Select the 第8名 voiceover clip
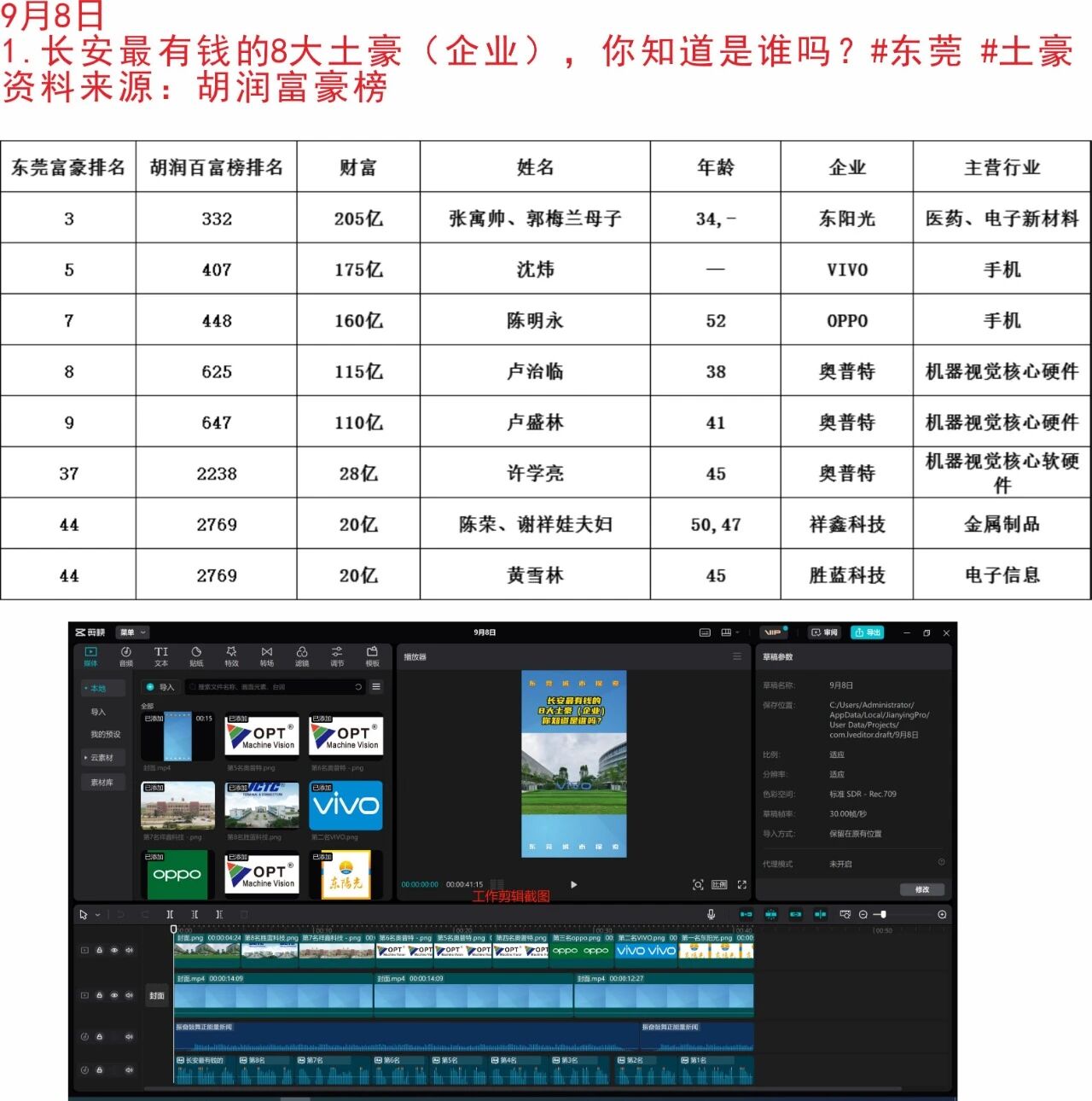Screen dimensions: 1092x1101 [265, 1069]
